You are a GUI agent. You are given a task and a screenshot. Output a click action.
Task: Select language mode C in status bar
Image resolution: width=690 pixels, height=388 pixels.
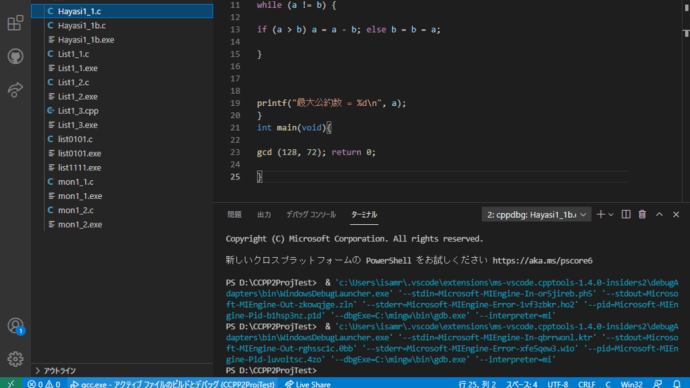pyautogui.click(x=608, y=384)
